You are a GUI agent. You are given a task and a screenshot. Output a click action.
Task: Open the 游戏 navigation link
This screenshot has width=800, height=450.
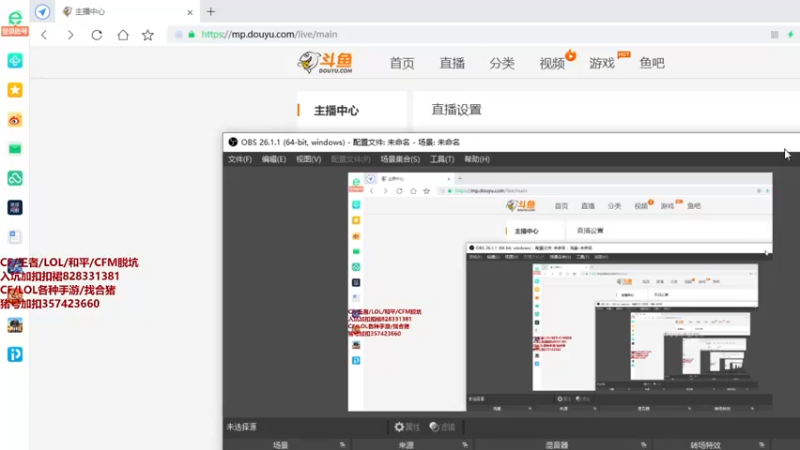click(x=602, y=63)
